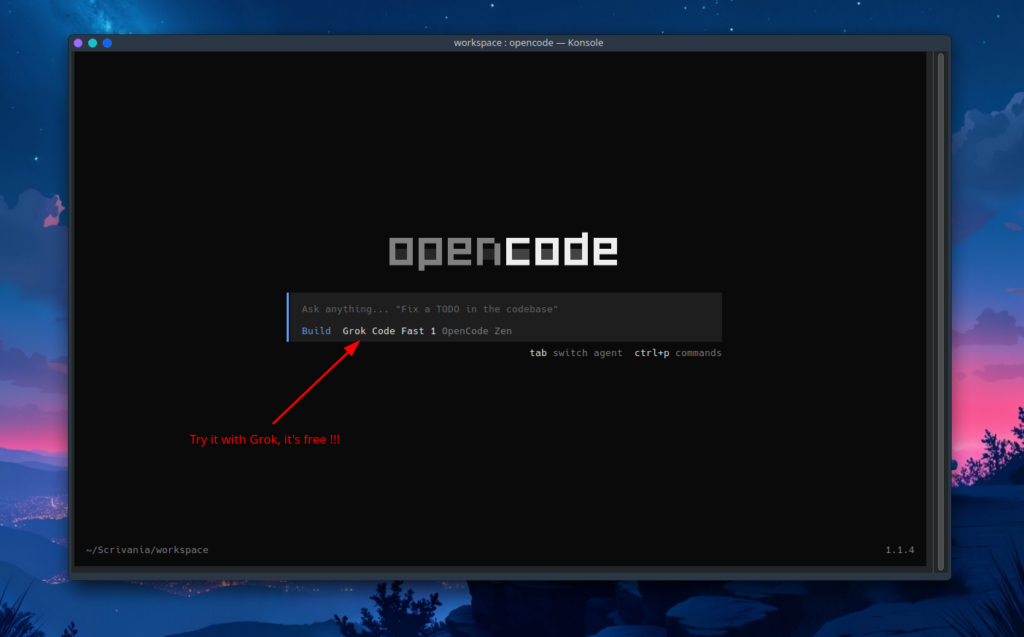
Task: Click the version number 1.1.4
Action: coord(899,550)
